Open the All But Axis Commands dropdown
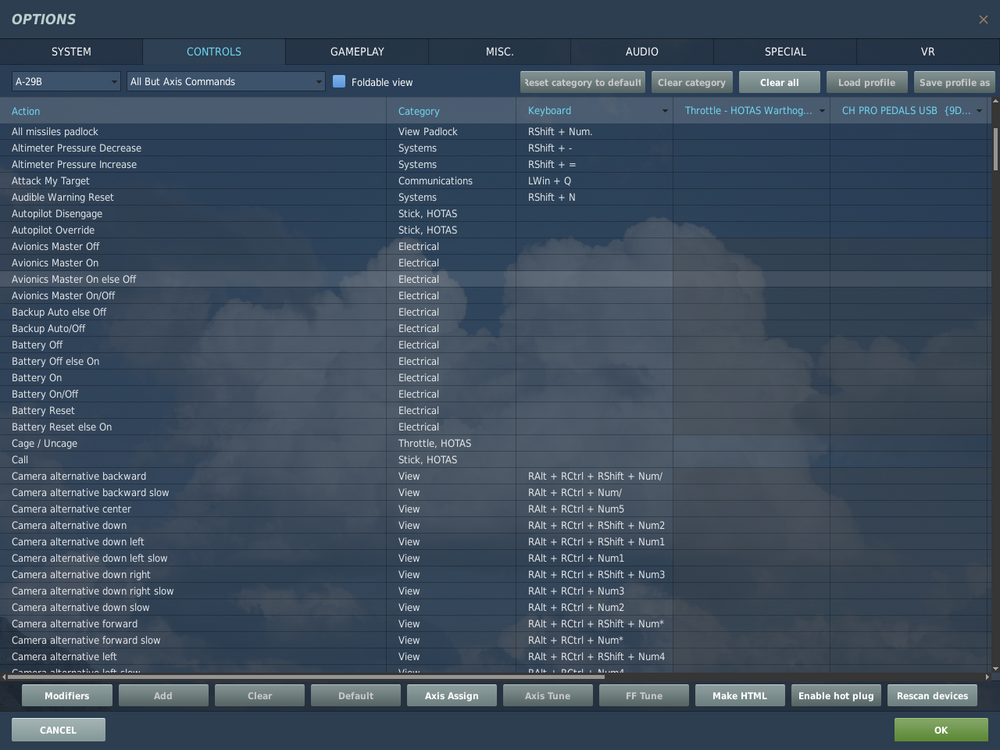This screenshot has width=1000, height=750. pyautogui.click(x=226, y=82)
